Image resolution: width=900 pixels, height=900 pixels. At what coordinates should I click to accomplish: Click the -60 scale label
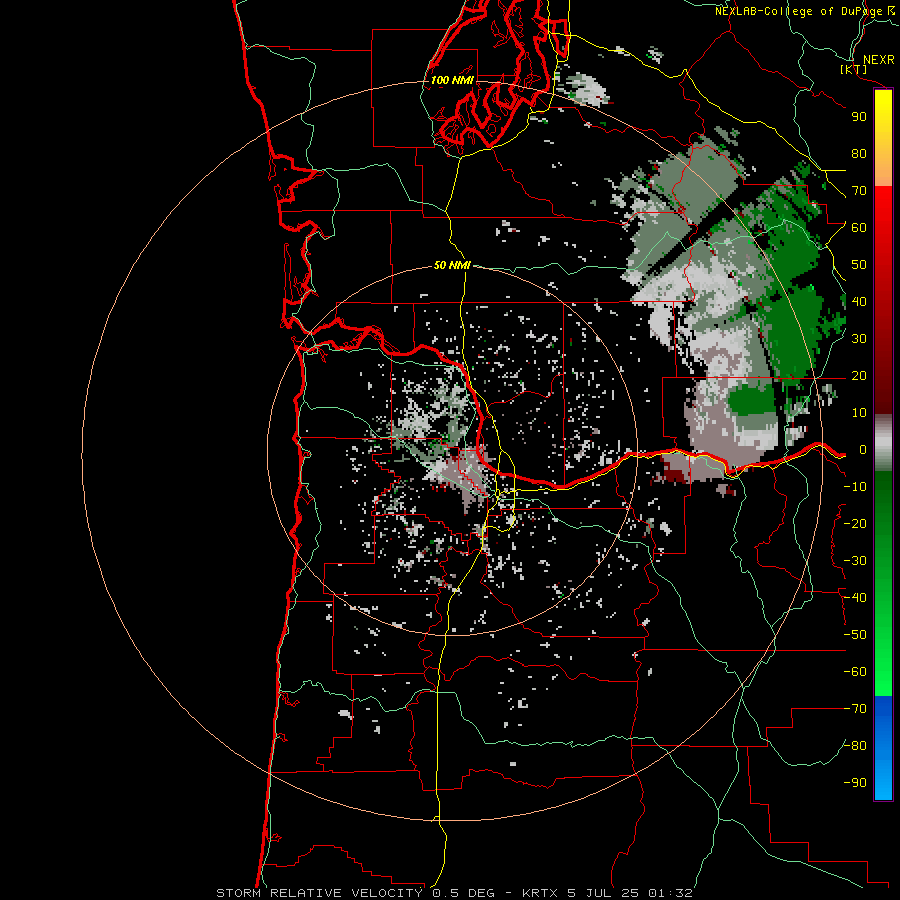(855, 672)
